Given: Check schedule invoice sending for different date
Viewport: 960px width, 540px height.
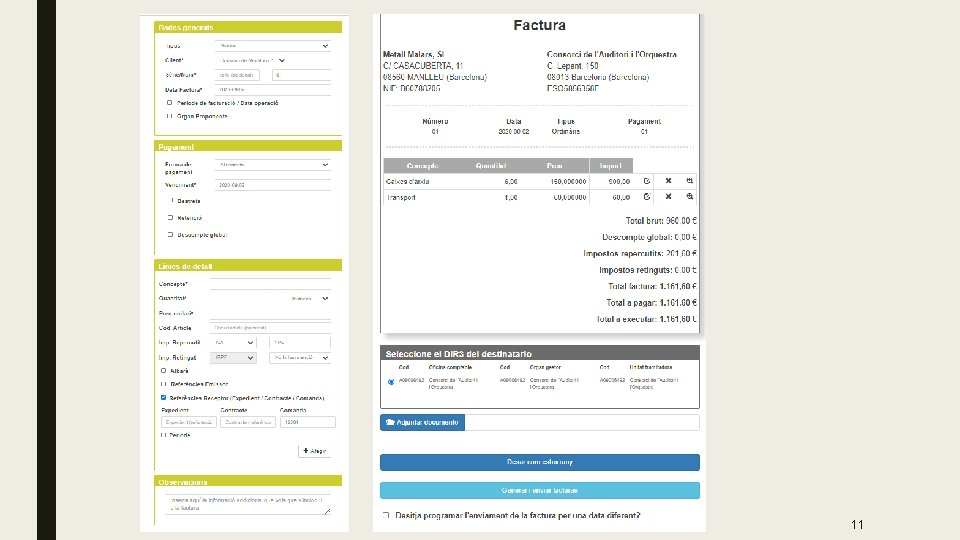Looking at the screenshot, I should (386, 516).
